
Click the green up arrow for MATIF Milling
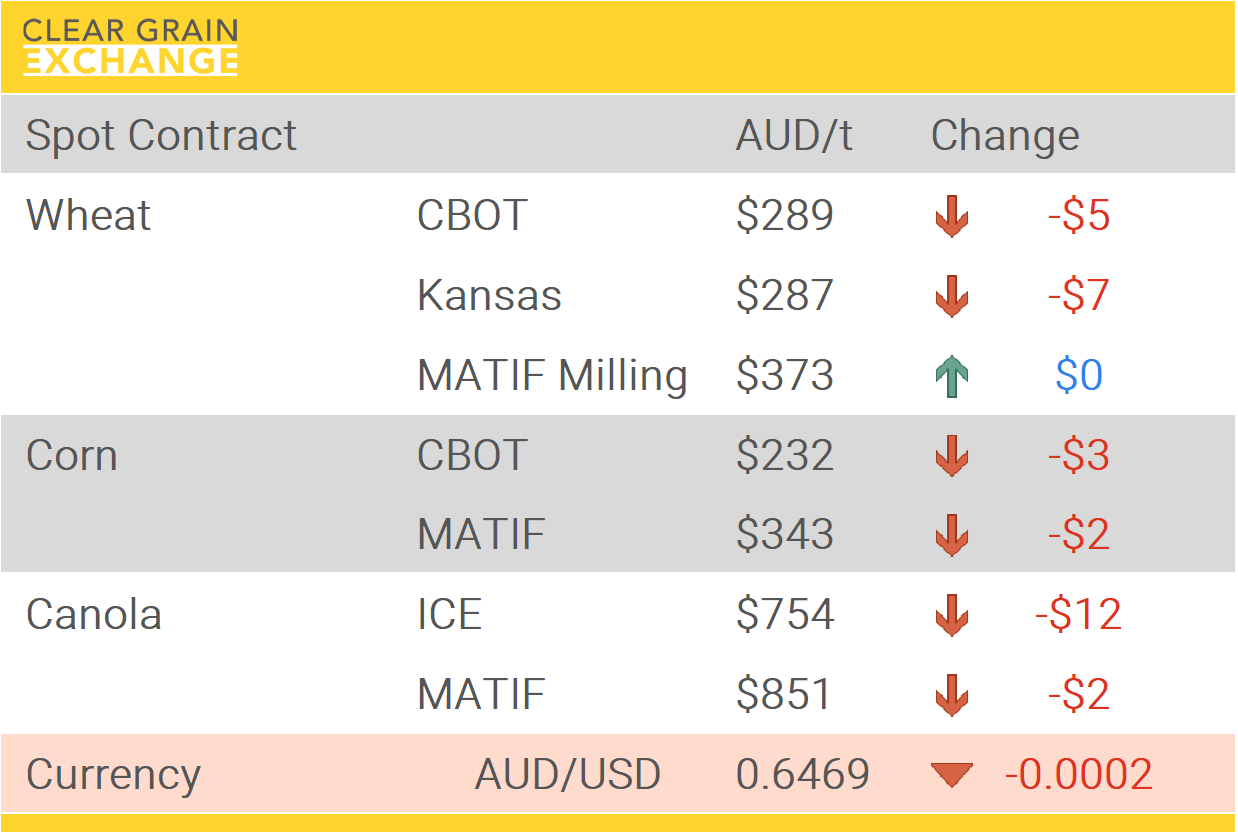[951, 376]
